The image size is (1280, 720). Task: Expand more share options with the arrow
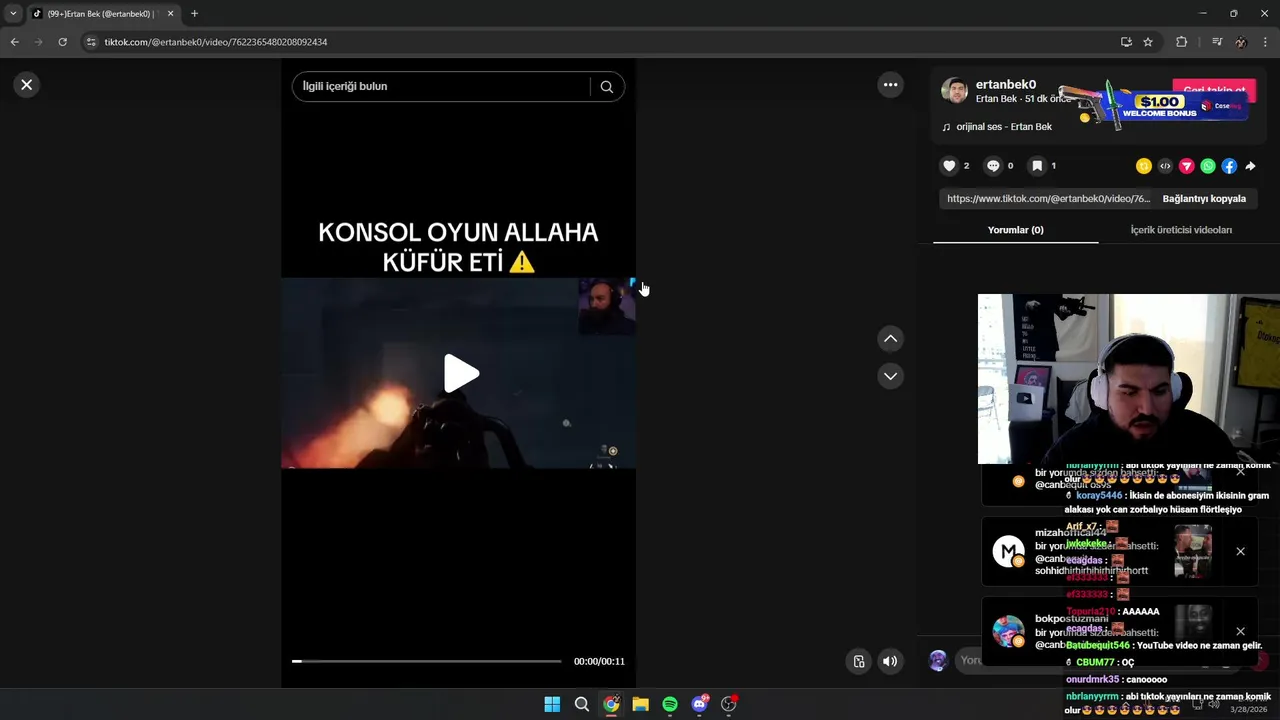tap(1250, 166)
